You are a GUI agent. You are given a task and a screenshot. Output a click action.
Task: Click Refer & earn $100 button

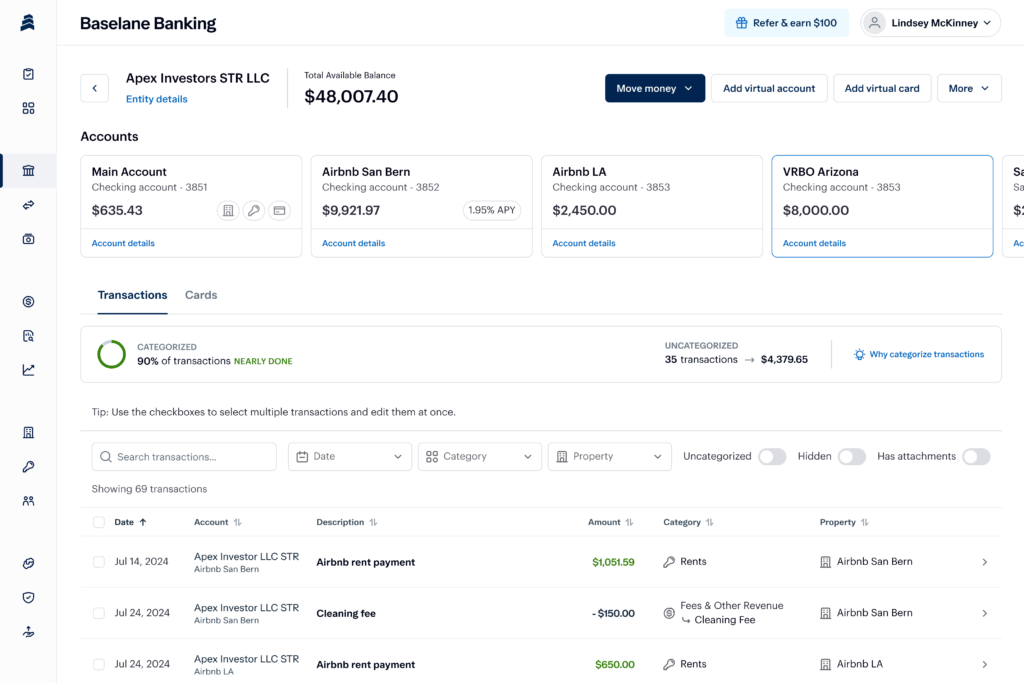[x=786, y=23]
